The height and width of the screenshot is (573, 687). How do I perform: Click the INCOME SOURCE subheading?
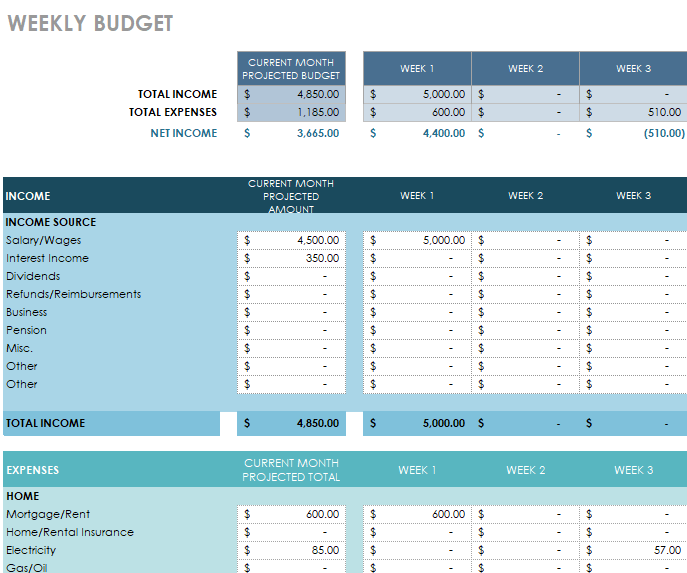click(51, 222)
